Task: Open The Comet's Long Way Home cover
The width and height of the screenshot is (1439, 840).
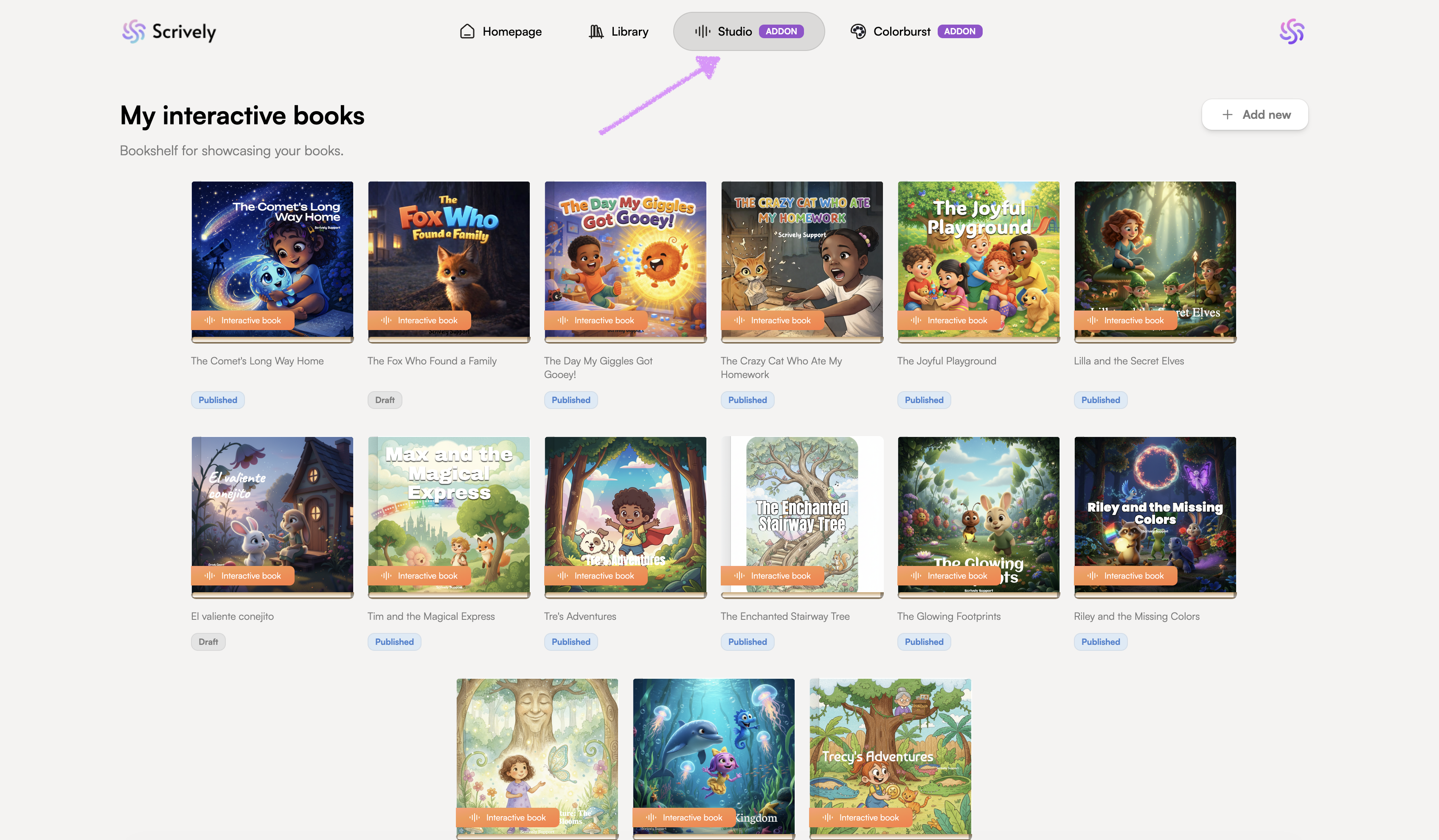Action: click(x=273, y=251)
